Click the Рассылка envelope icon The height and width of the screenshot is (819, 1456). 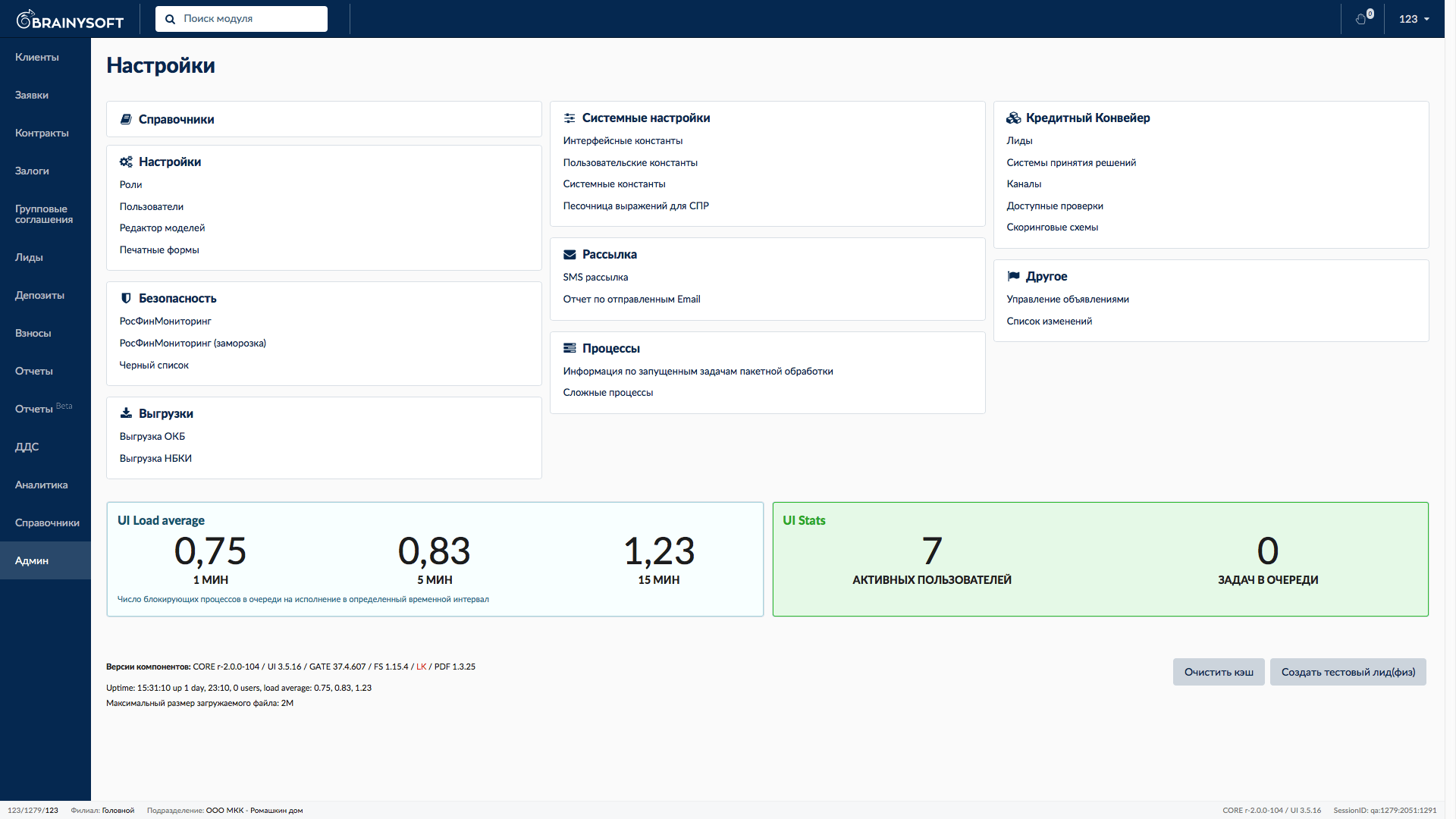click(x=570, y=254)
